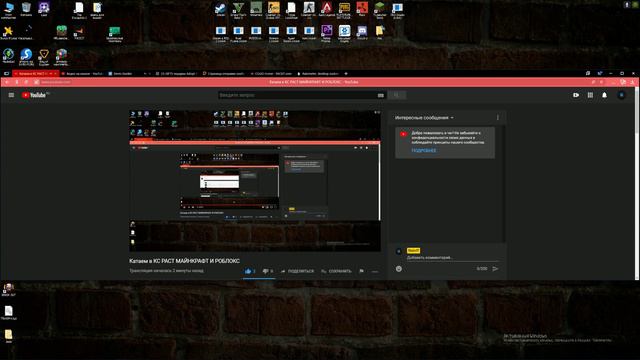Image resolution: width=640 pixels, height=360 pixels.
Task: Open the blue S app desktop shortcut
Action: pos(26,57)
